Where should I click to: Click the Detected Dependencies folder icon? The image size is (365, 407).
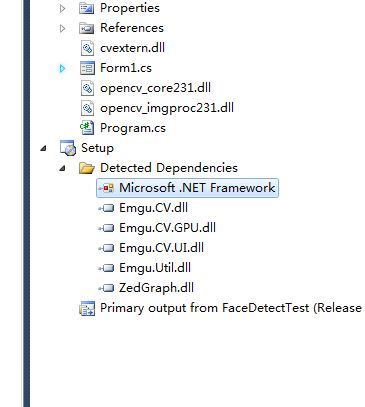pos(87,168)
